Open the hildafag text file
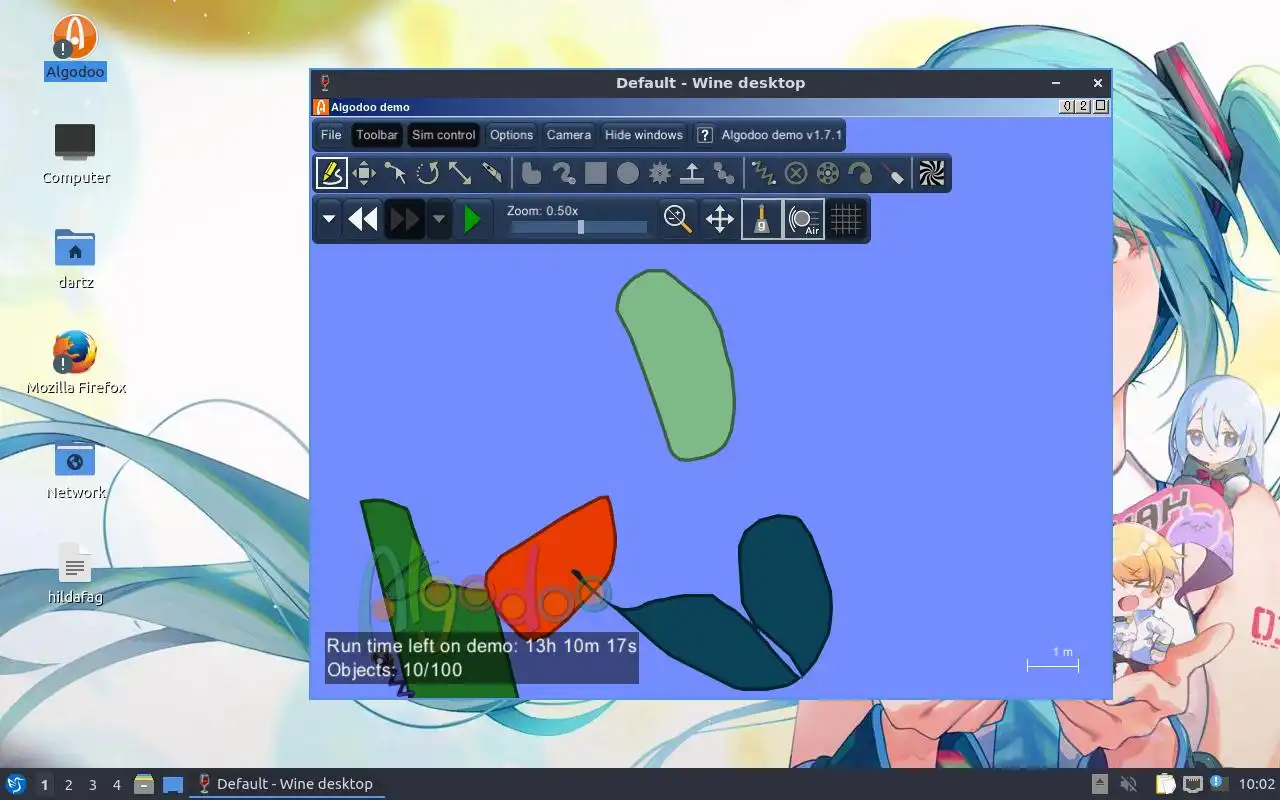1280x800 pixels. click(75, 574)
